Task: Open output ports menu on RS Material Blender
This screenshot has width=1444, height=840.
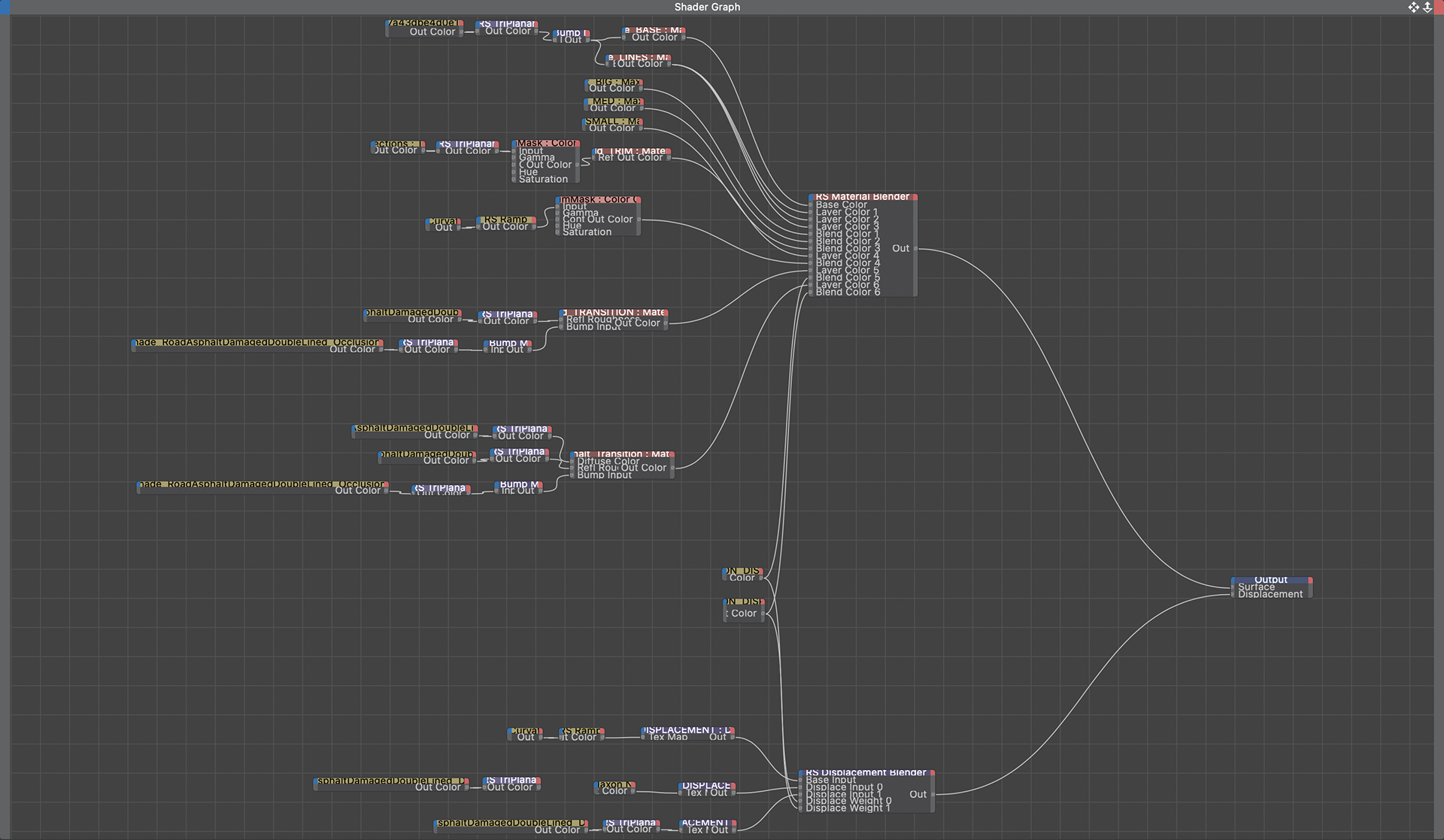Action: coord(914,197)
